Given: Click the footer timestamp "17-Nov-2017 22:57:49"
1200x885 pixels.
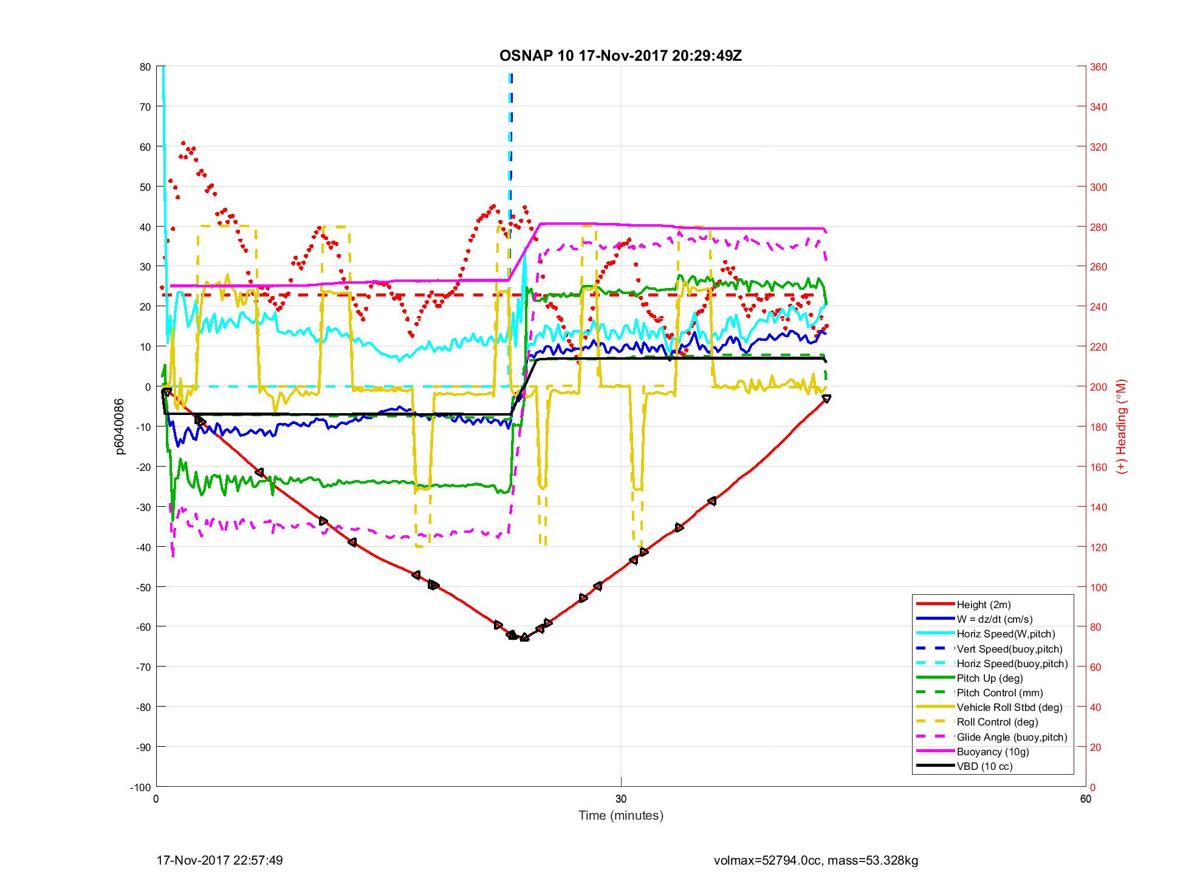Looking at the screenshot, I should (221, 860).
